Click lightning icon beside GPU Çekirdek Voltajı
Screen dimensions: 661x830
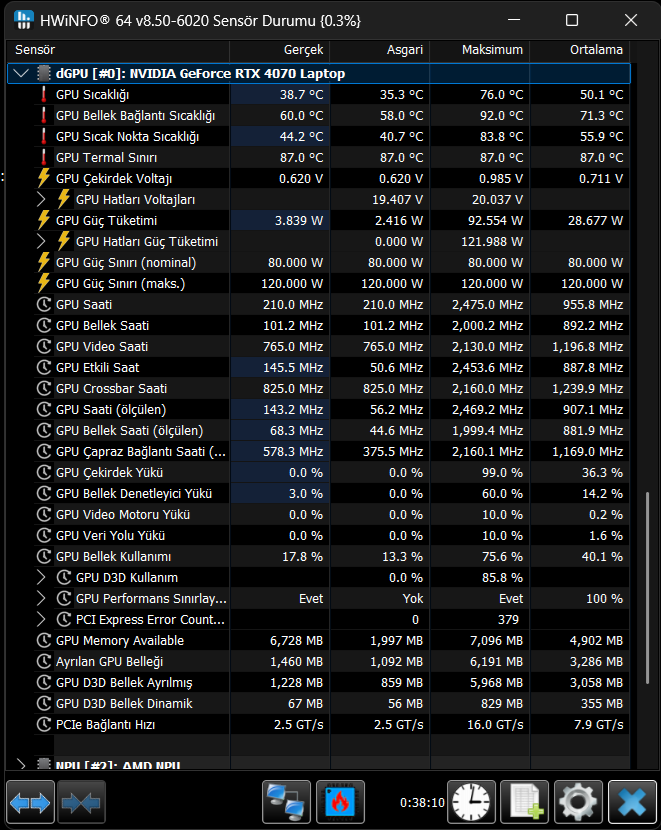tap(43, 178)
